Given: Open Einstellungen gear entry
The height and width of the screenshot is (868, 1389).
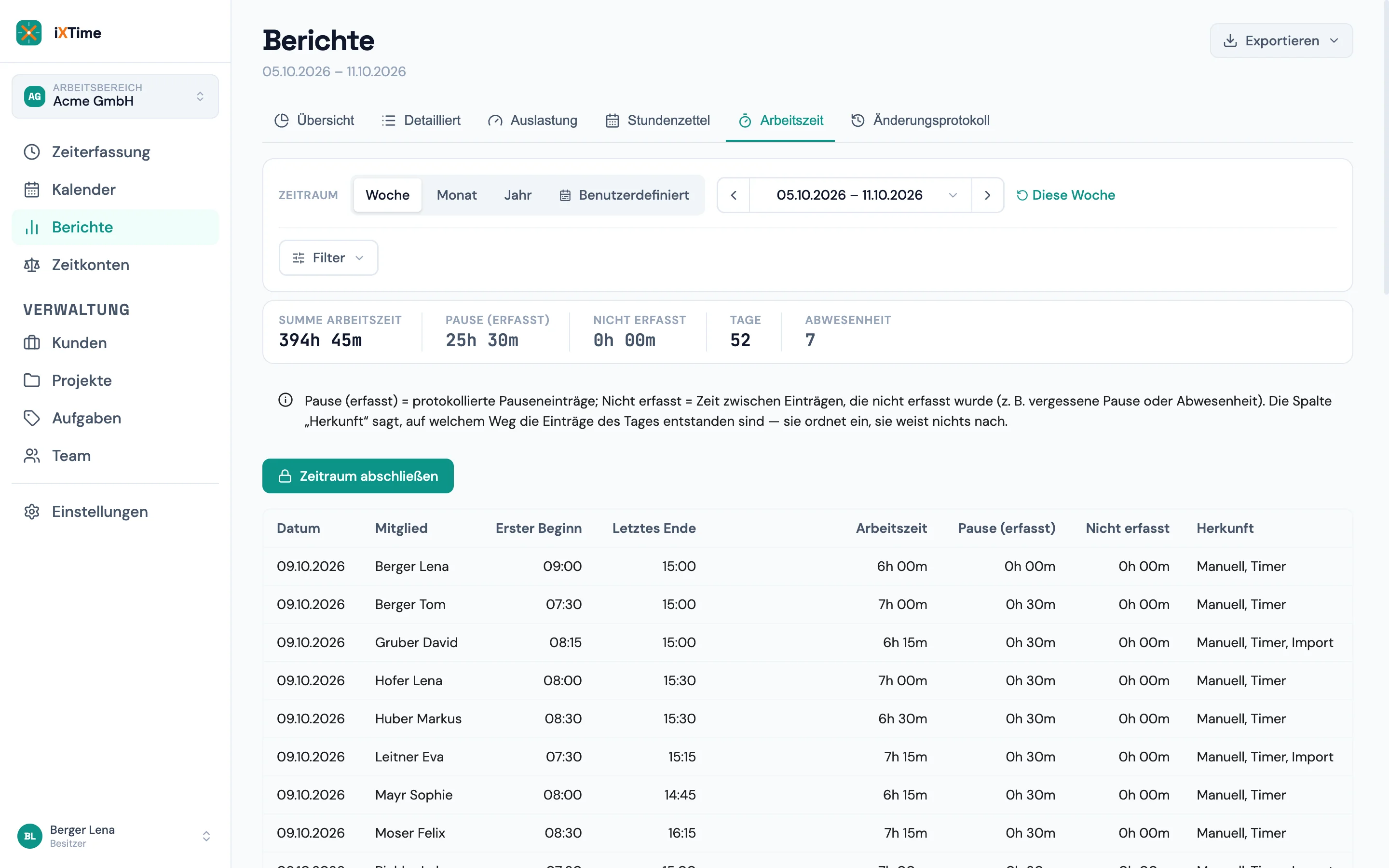Looking at the screenshot, I should point(115,512).
